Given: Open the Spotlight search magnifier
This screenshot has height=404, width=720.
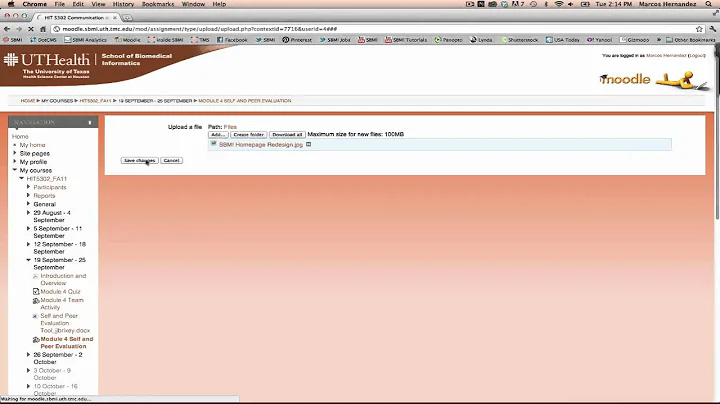Looking at the screenshot, I should (709, 4).
